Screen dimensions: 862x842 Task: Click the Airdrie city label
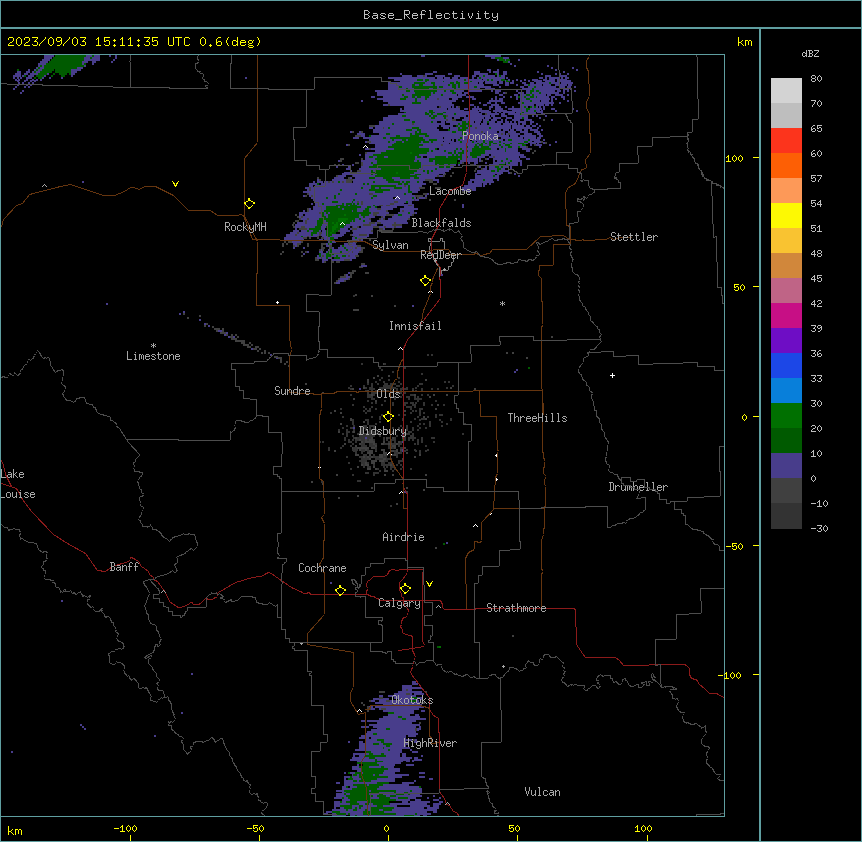(404, 537)
